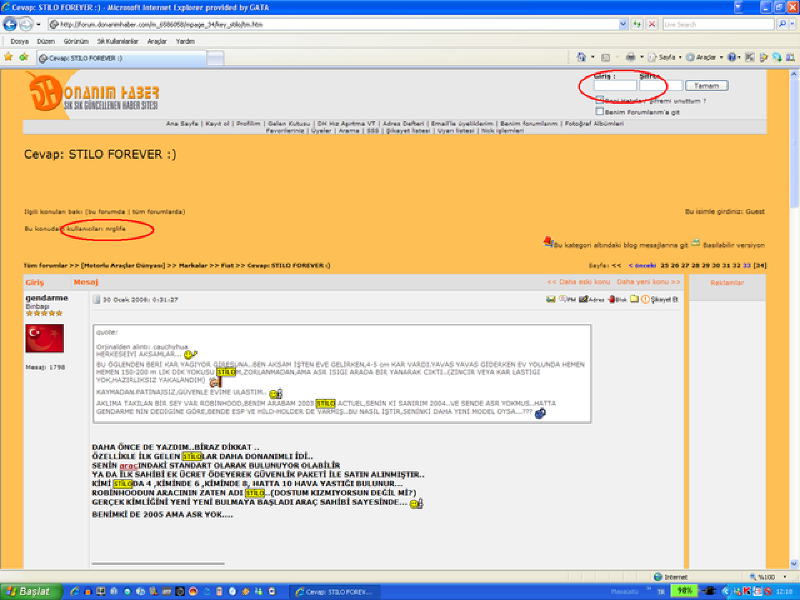Report the post with Şikayet Et icon
Viewport: 800px width, 600px height.
[x=660, y=299]
